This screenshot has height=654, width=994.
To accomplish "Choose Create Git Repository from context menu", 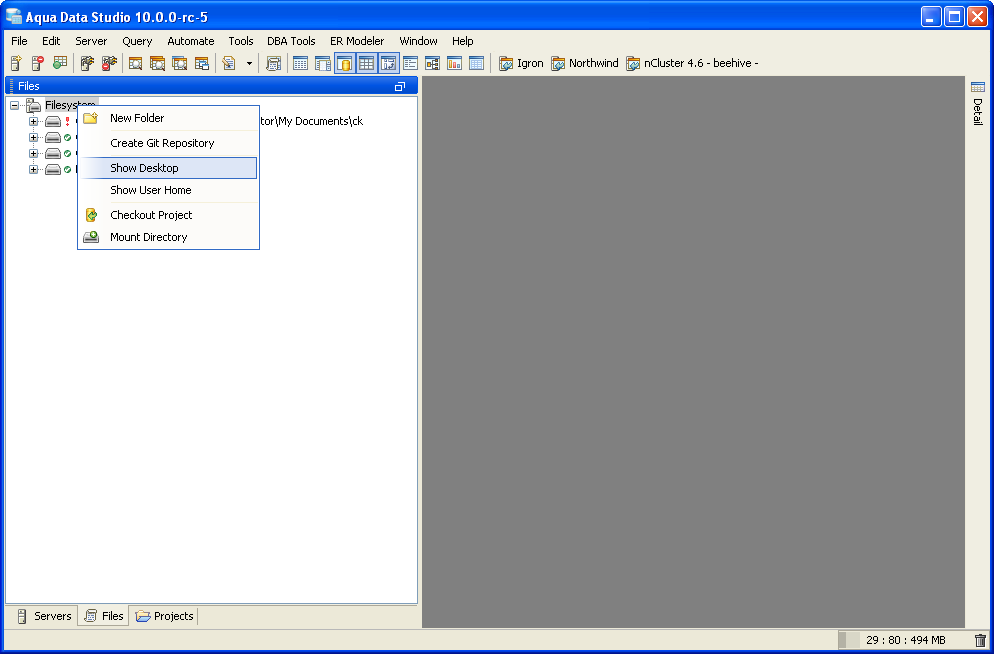I will click(169, 143).
